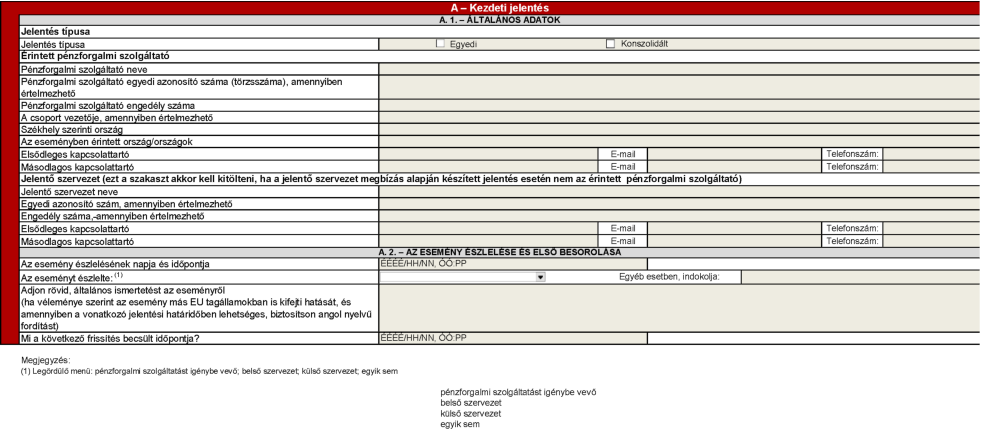Check the Egyedi report type checkbox
This screenshot has height=431, width=981.
pos(440,44)
